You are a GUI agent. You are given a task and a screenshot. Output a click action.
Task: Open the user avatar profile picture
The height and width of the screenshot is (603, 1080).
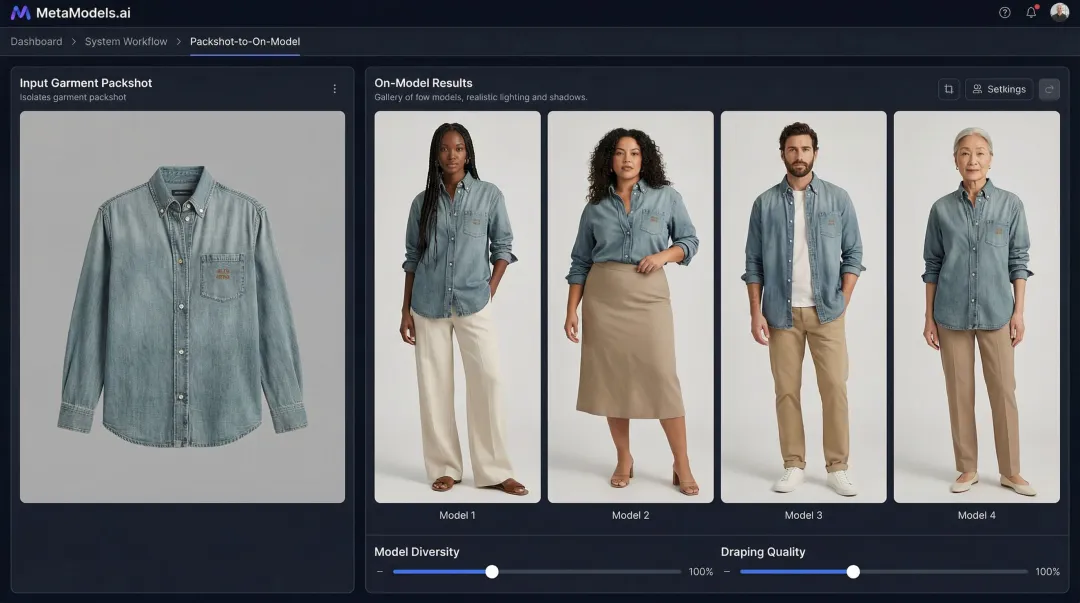click(x=1061, y=13)
